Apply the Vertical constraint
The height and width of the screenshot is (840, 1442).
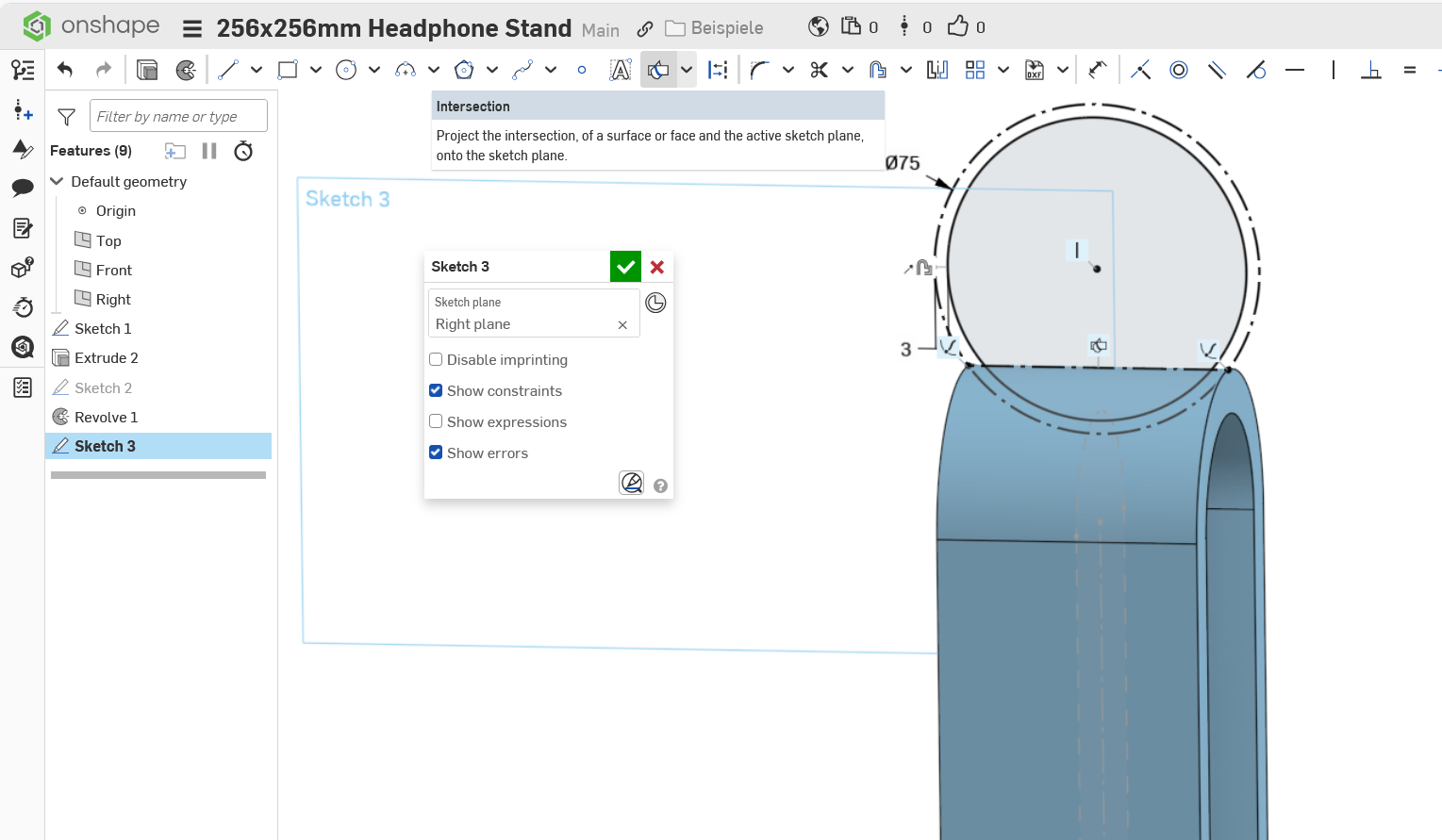(1333, 70)
